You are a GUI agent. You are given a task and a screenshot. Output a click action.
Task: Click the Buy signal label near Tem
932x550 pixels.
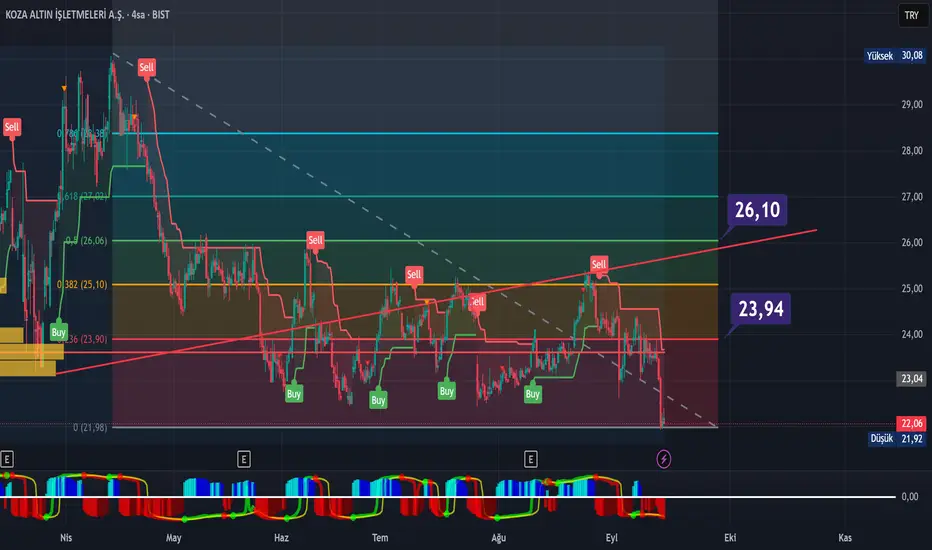click(x=378, y=400)
